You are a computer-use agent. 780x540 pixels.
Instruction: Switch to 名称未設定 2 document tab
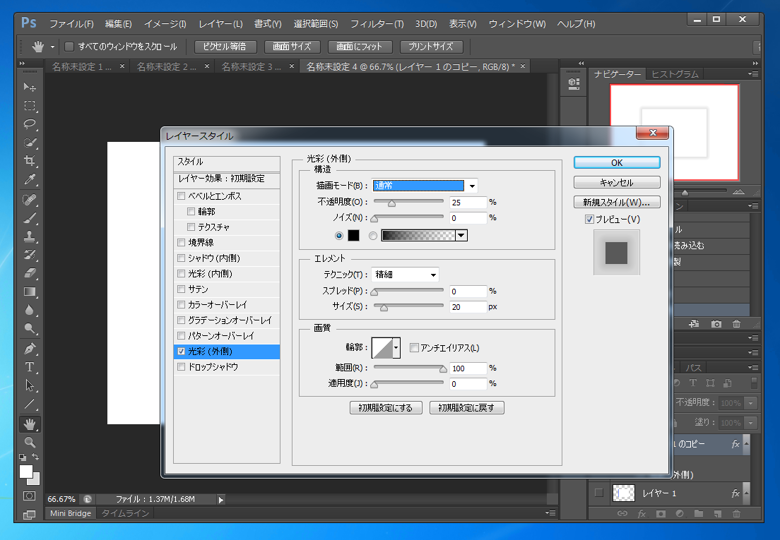click(167, 67)
